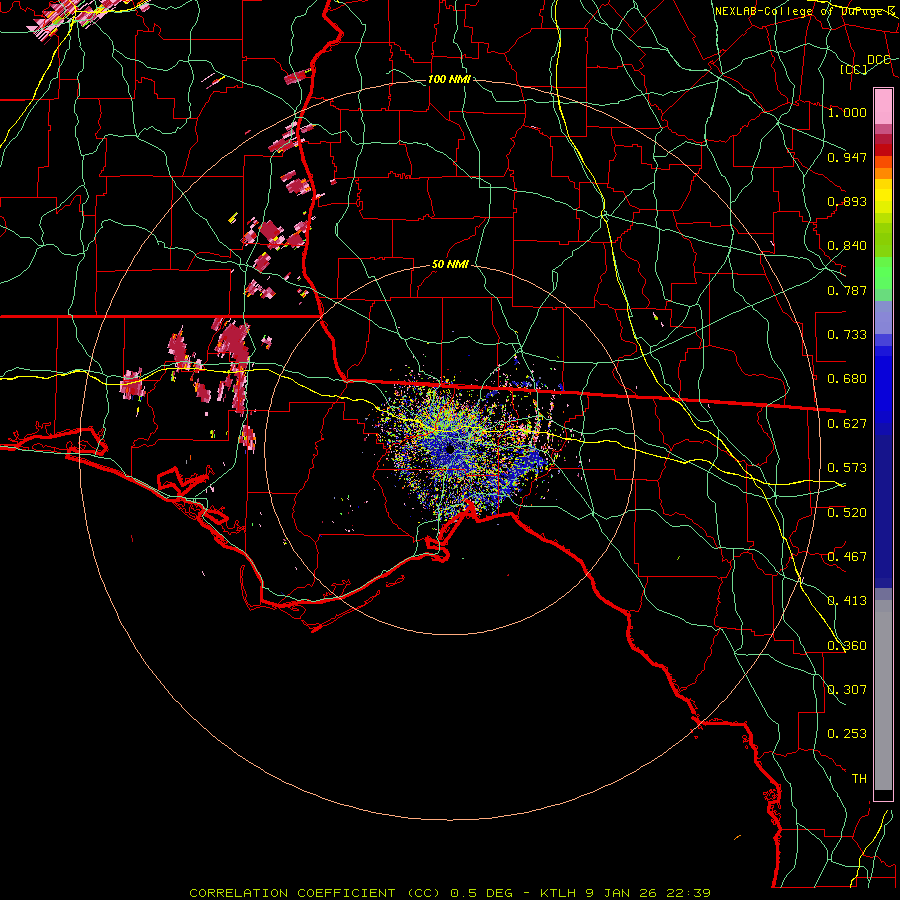Select the 0.840 scale value
900x900 pixels.
(x=847, y=246)
